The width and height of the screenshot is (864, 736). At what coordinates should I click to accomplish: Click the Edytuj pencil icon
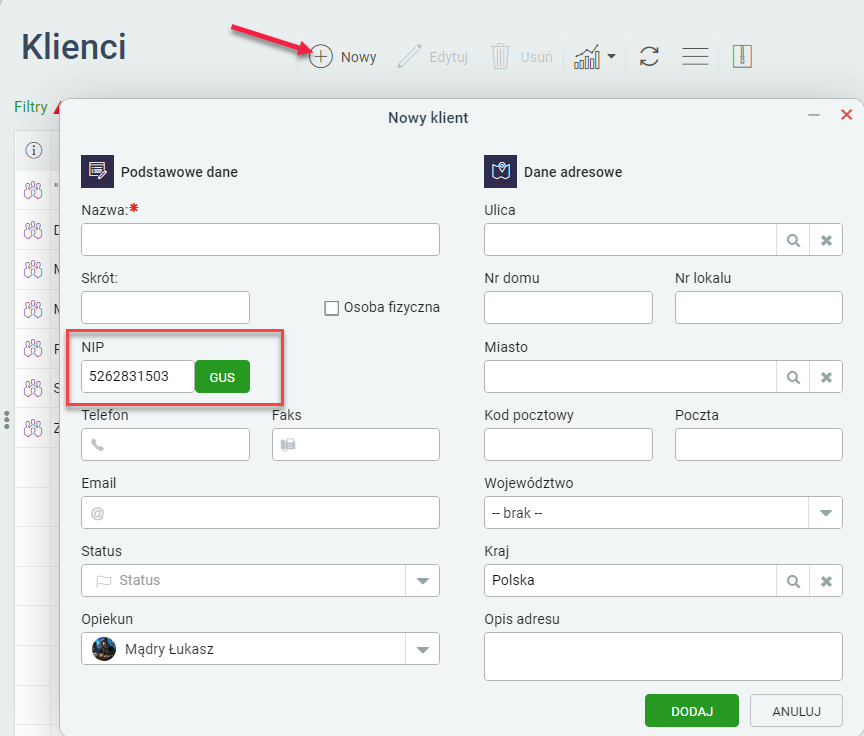pos(409,57)
